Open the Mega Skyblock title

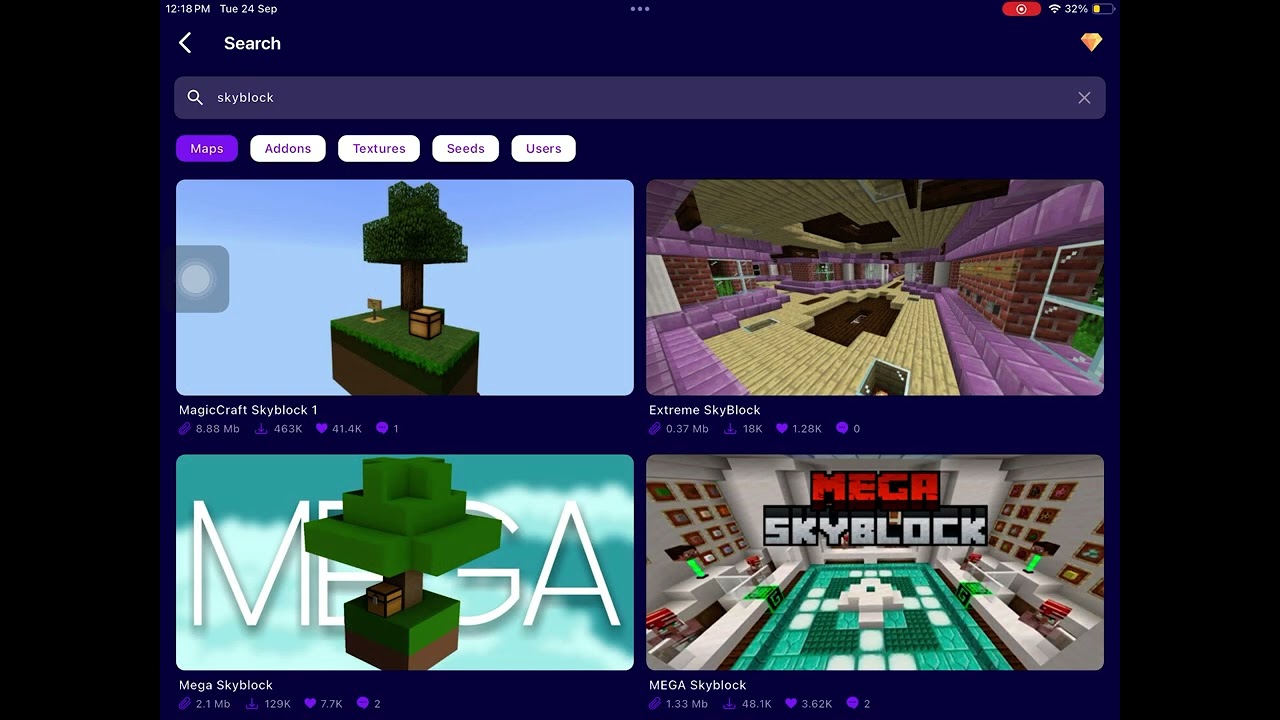click(x=226, y=685)
